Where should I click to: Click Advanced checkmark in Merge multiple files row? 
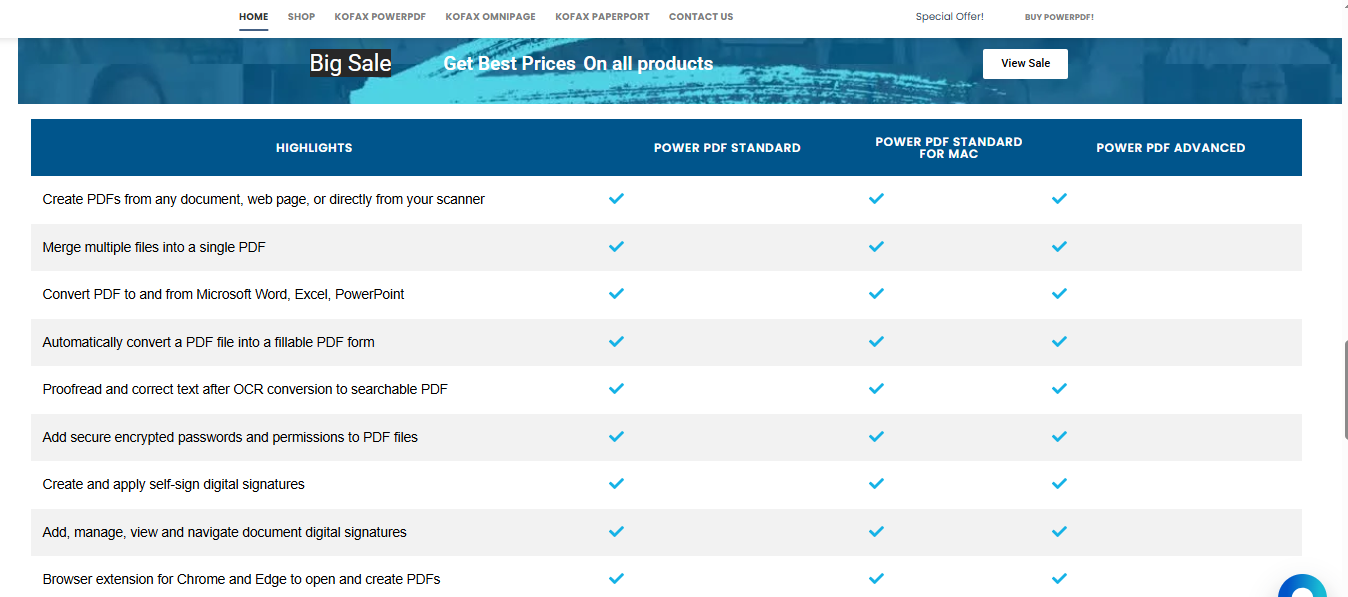[x=1060, y=246]
